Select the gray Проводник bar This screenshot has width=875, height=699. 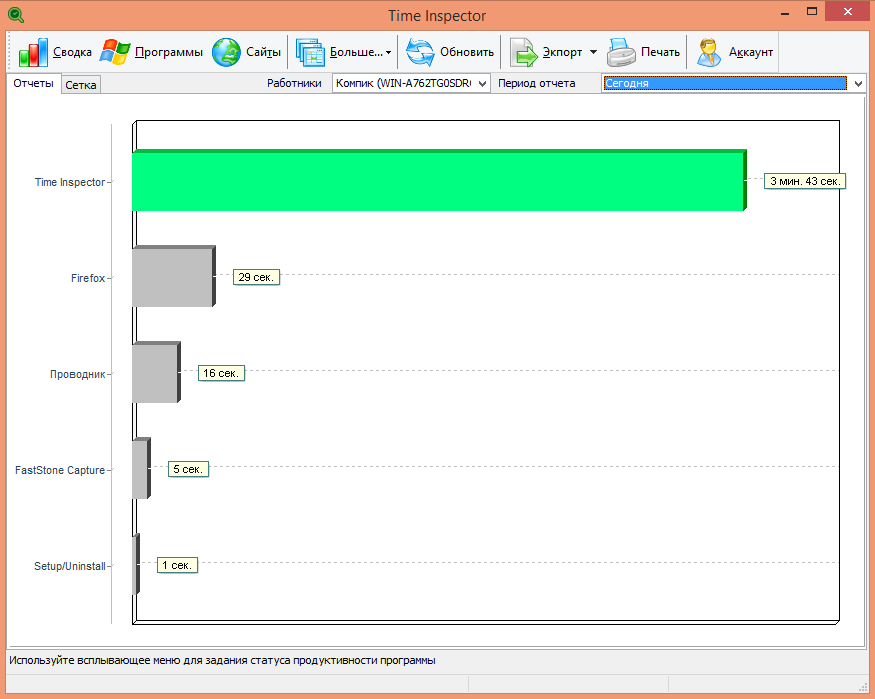[156, 372]
